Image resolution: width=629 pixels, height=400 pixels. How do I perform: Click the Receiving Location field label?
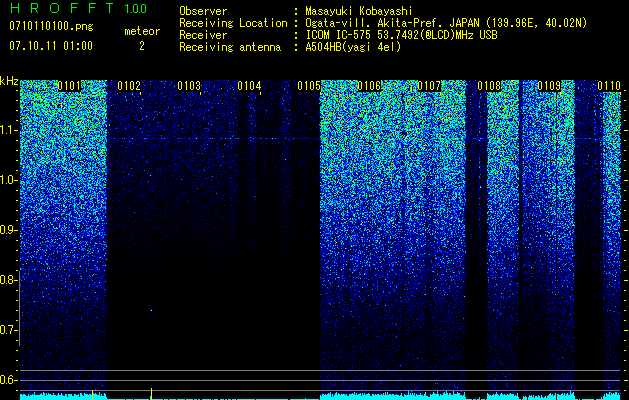tap(233, 23)
